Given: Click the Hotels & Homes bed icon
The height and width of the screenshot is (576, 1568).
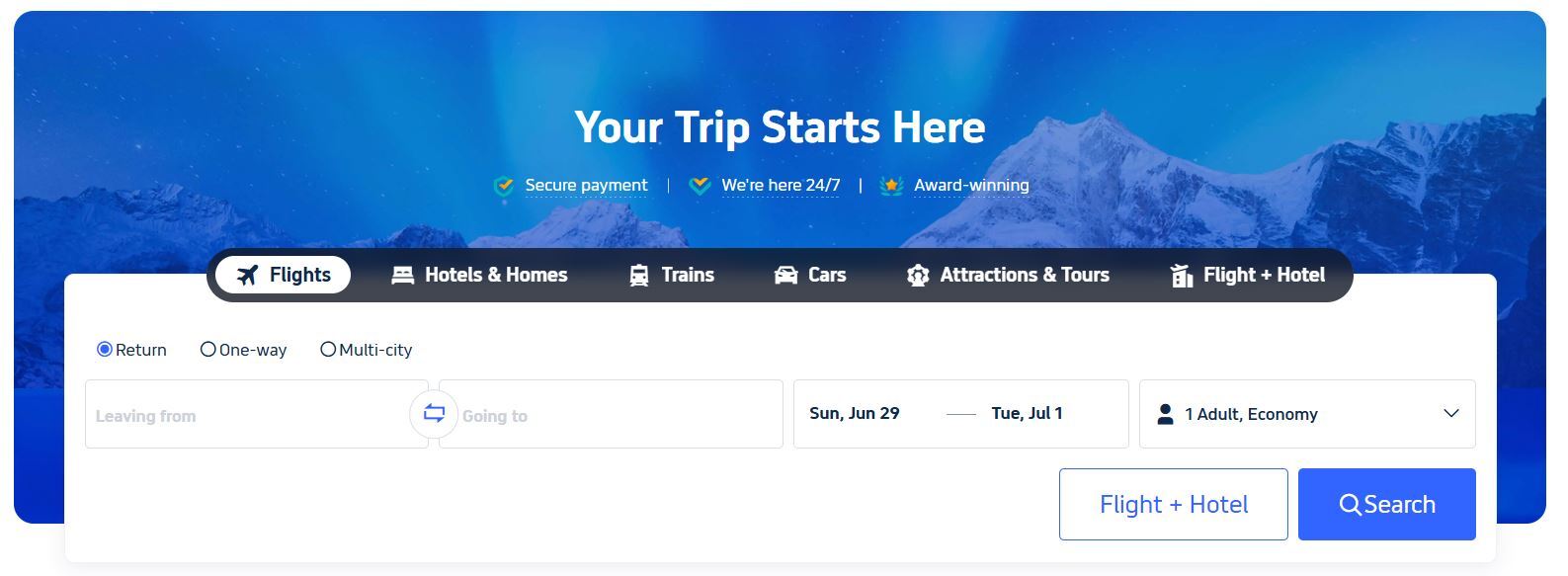Looking at the screenshot, I should [x=402, y=275].
